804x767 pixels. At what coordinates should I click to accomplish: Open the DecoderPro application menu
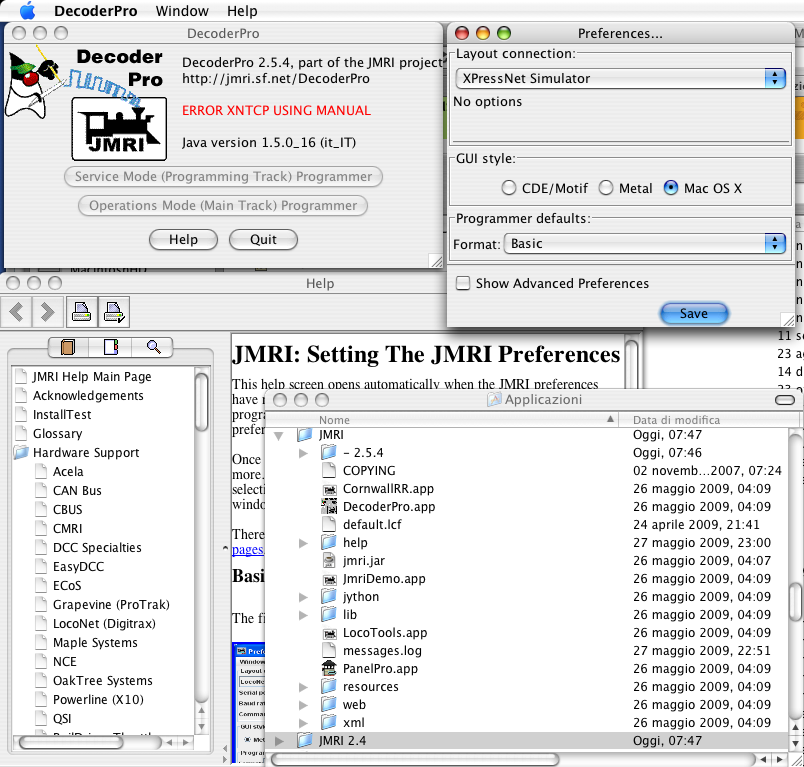(x=95, y=11)
